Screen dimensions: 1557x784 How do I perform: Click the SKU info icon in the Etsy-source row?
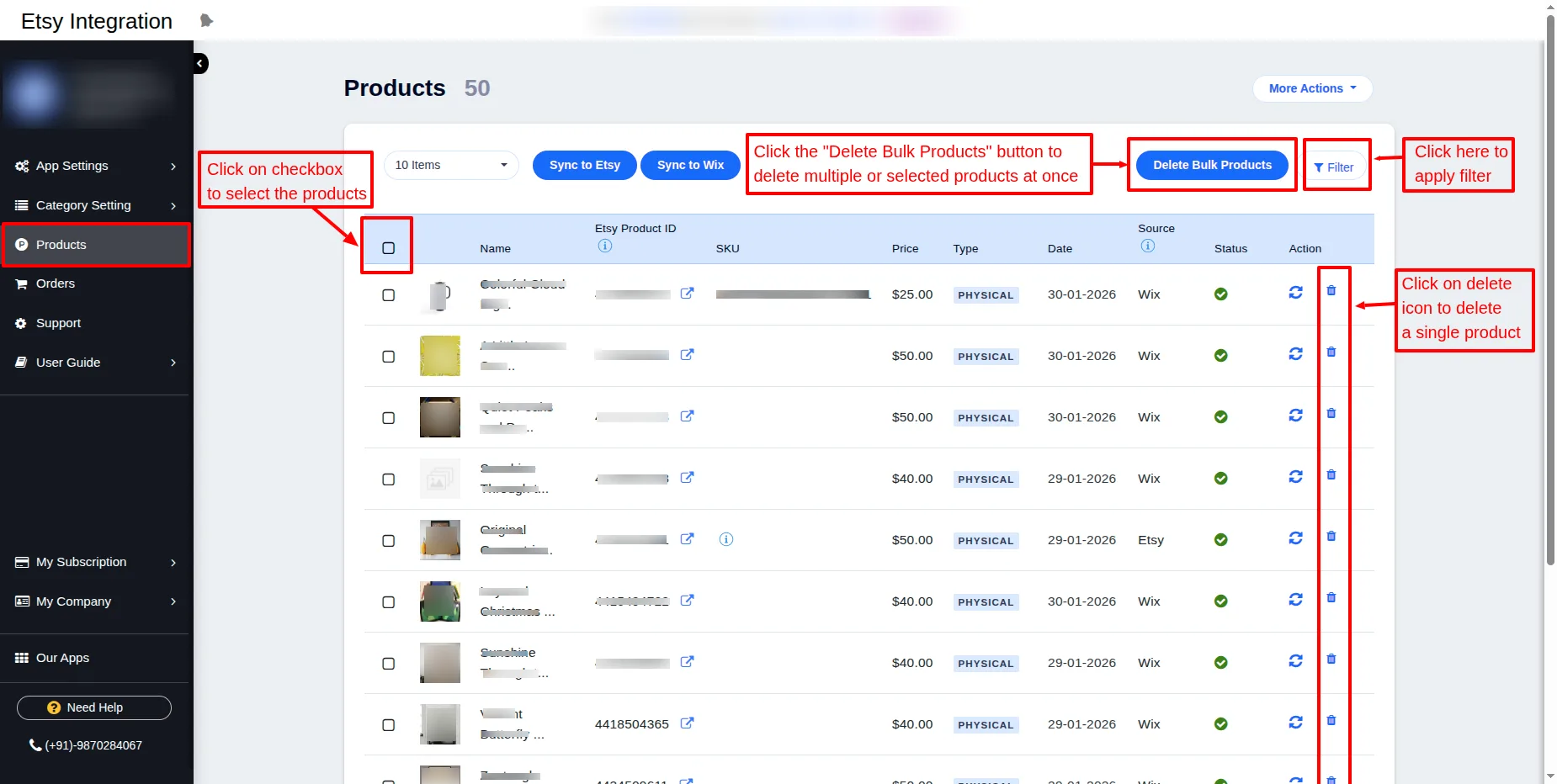point(725,539)
